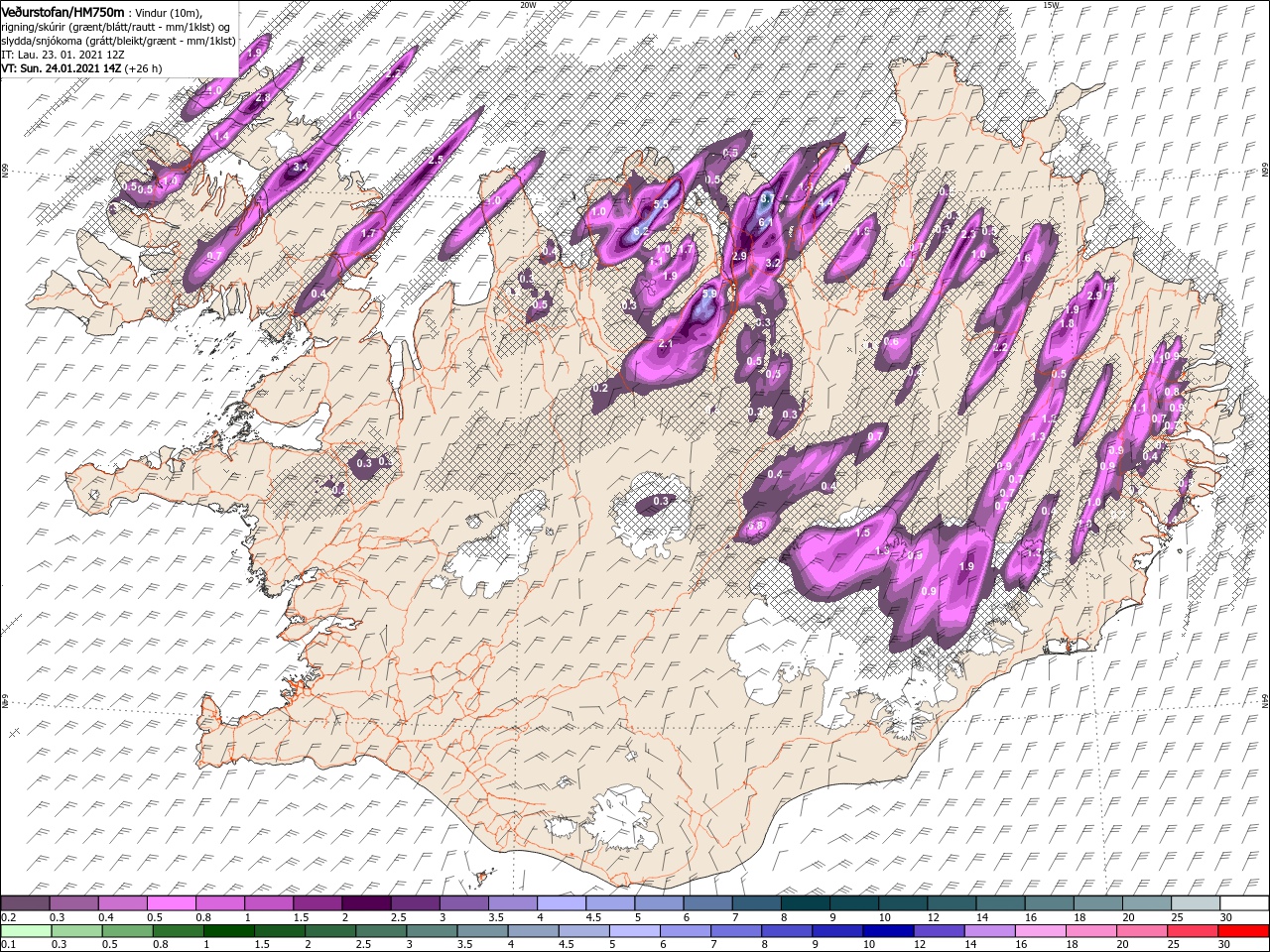
Task: Click the bright red 30 swatch in lower scale
Action: point(1243,931)
